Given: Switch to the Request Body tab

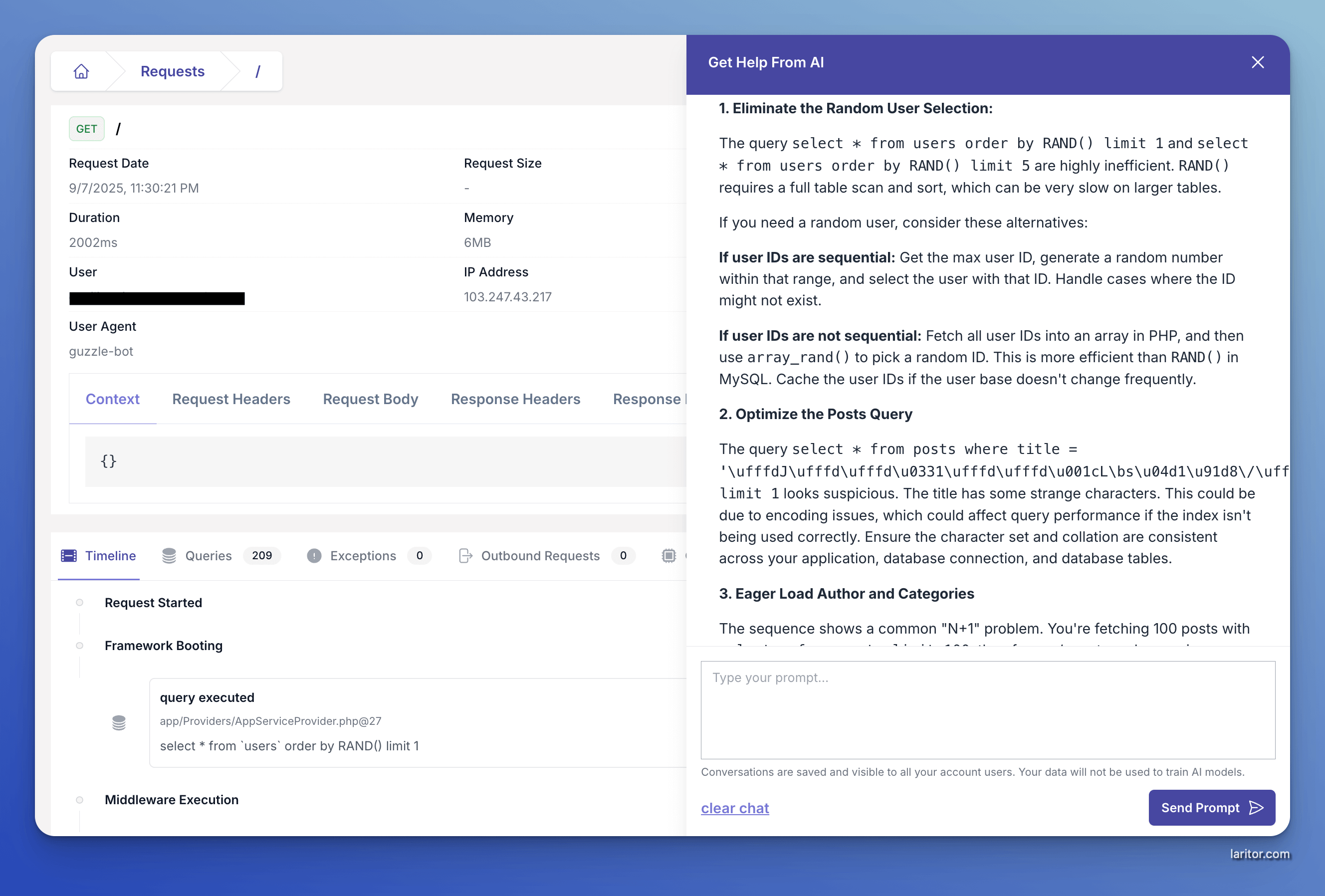Looking at the screenshot, I should (x=370, y=399).
